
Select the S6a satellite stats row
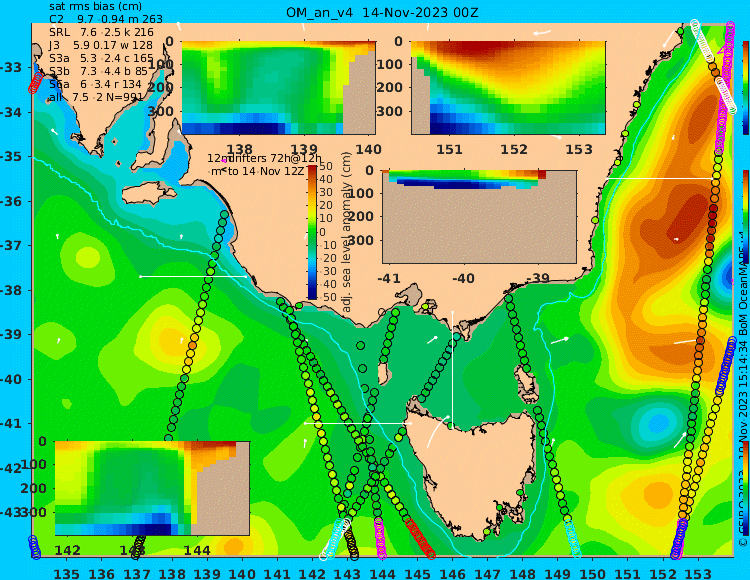click(96, 84)
